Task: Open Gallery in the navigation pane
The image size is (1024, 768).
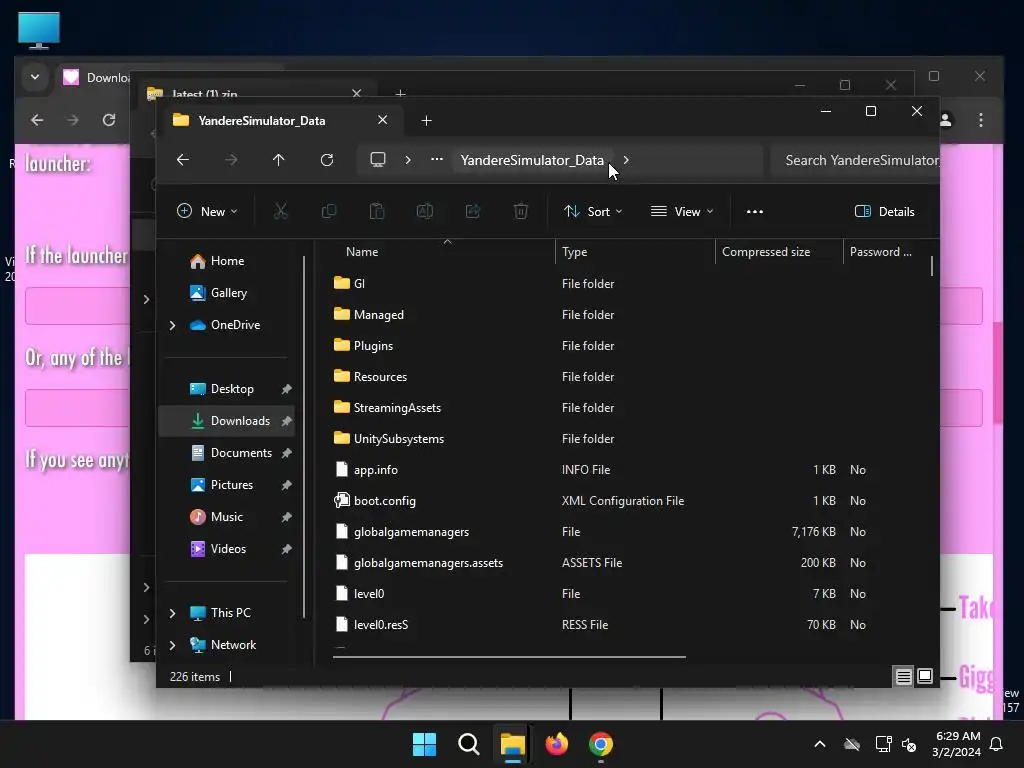Action: (x=229, y=293)
